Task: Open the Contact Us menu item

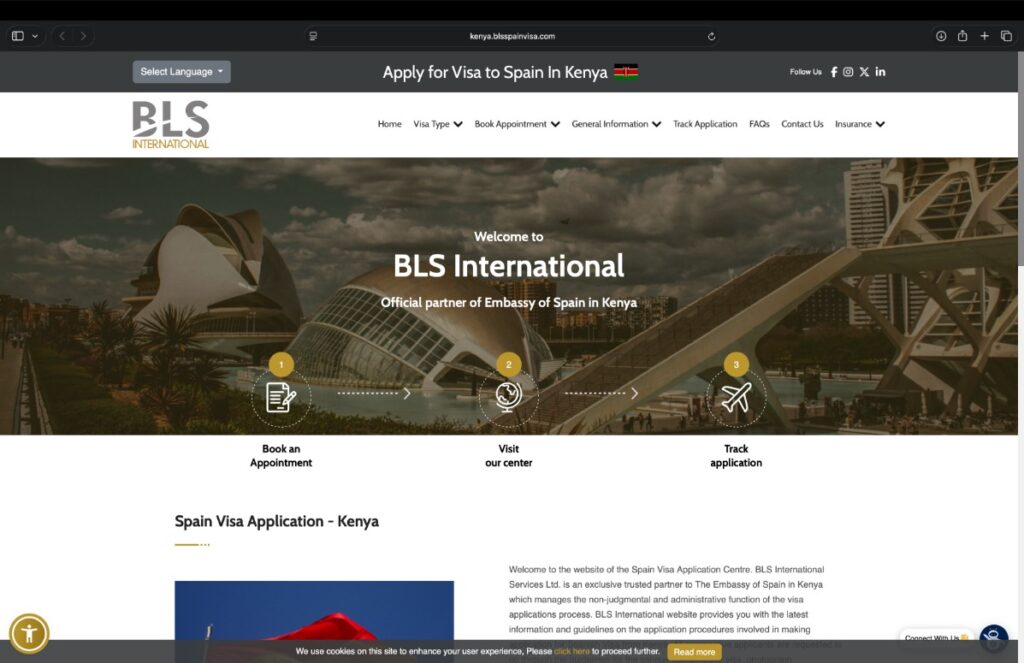Action: click(802, 124)
